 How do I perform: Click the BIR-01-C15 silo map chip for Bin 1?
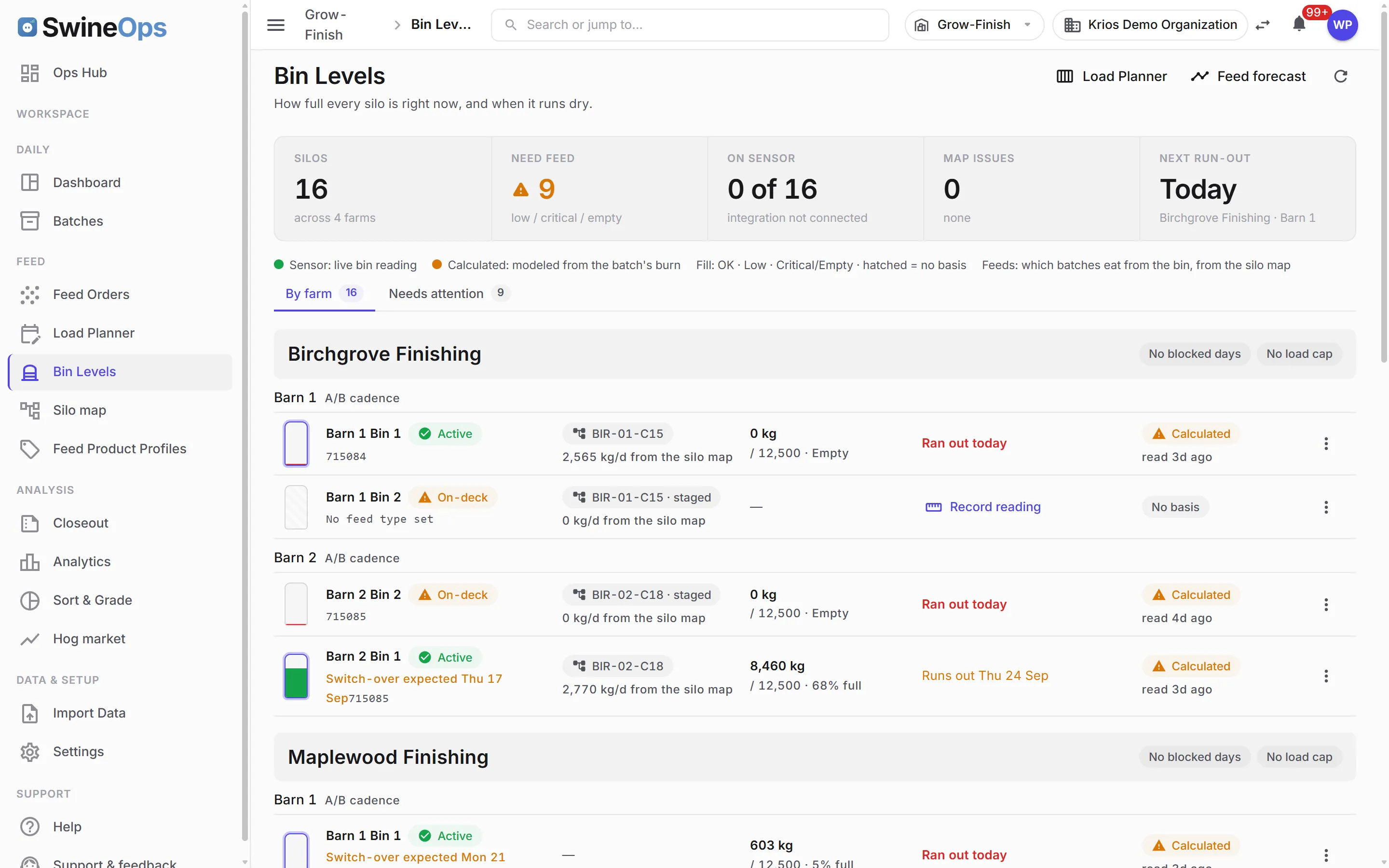(x=618, y=434)
